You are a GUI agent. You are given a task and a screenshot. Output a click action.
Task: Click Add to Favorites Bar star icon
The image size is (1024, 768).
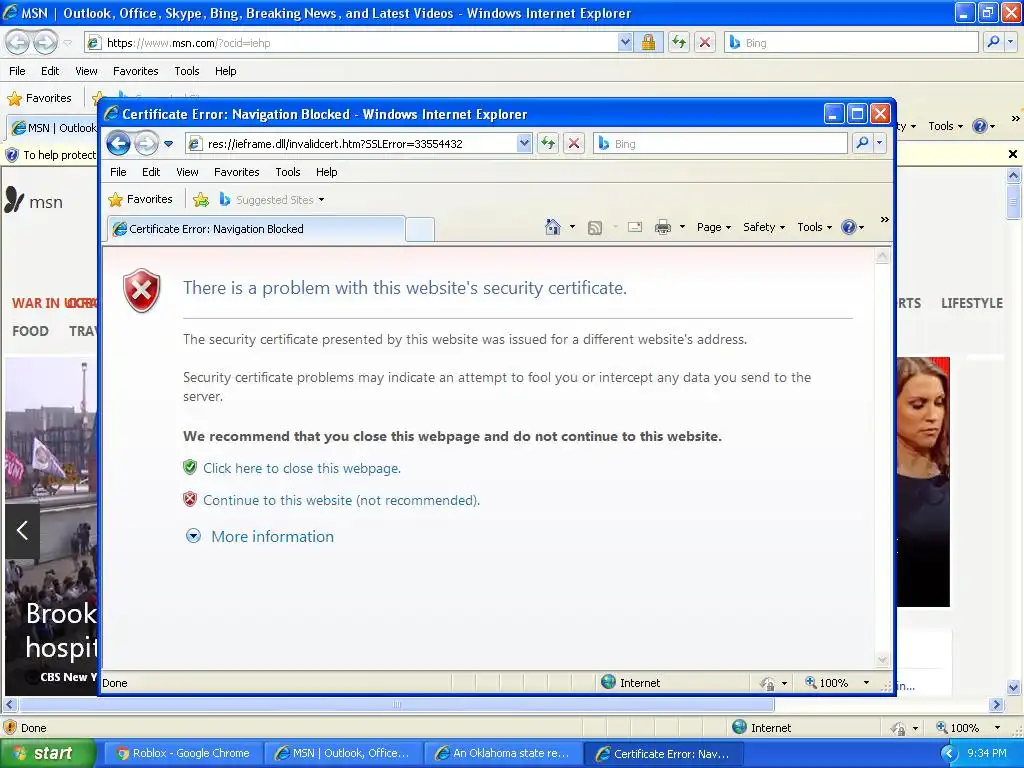pyautogui.click(x=201, y=200)
